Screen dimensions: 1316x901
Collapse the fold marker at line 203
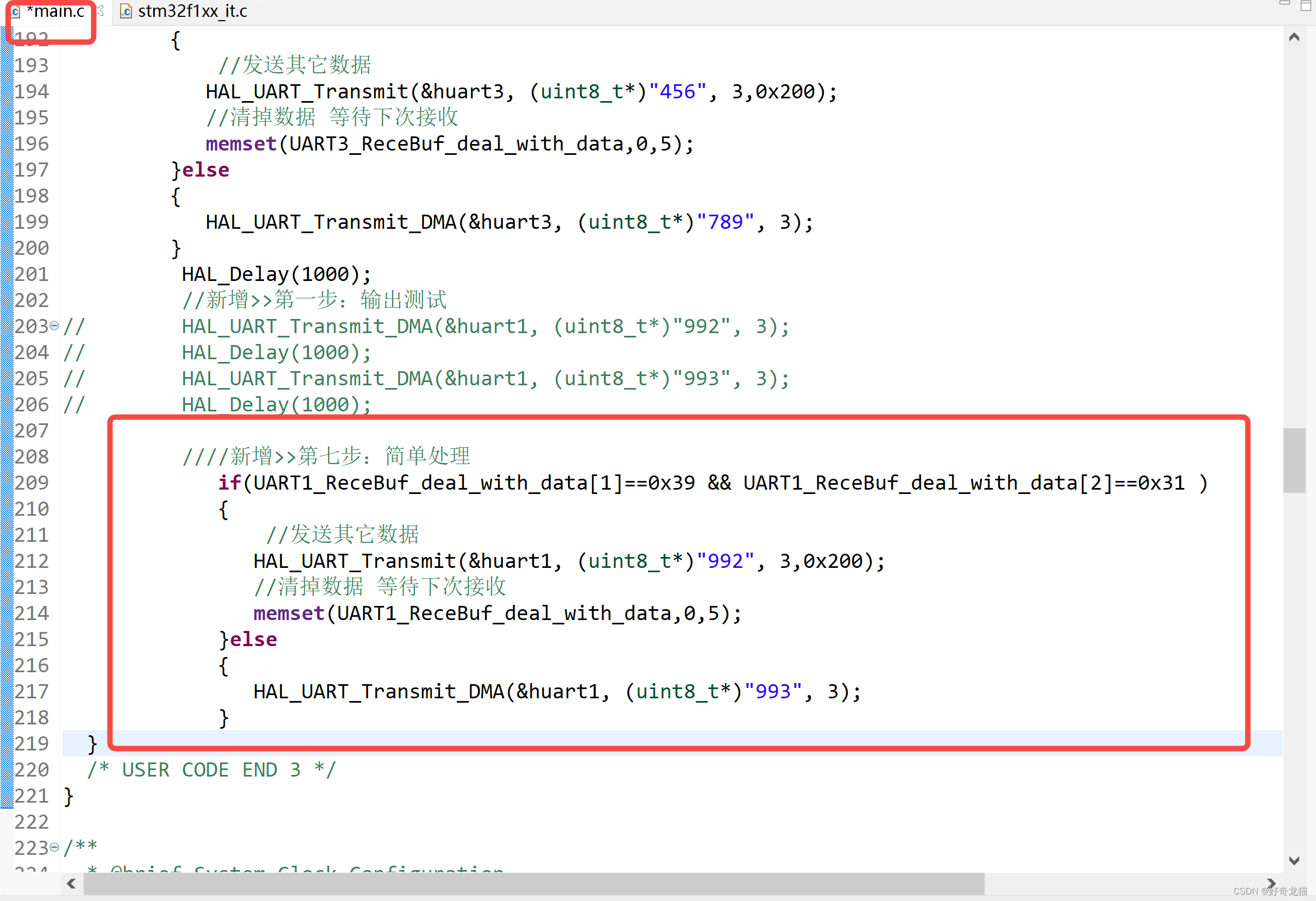[54, 326]
